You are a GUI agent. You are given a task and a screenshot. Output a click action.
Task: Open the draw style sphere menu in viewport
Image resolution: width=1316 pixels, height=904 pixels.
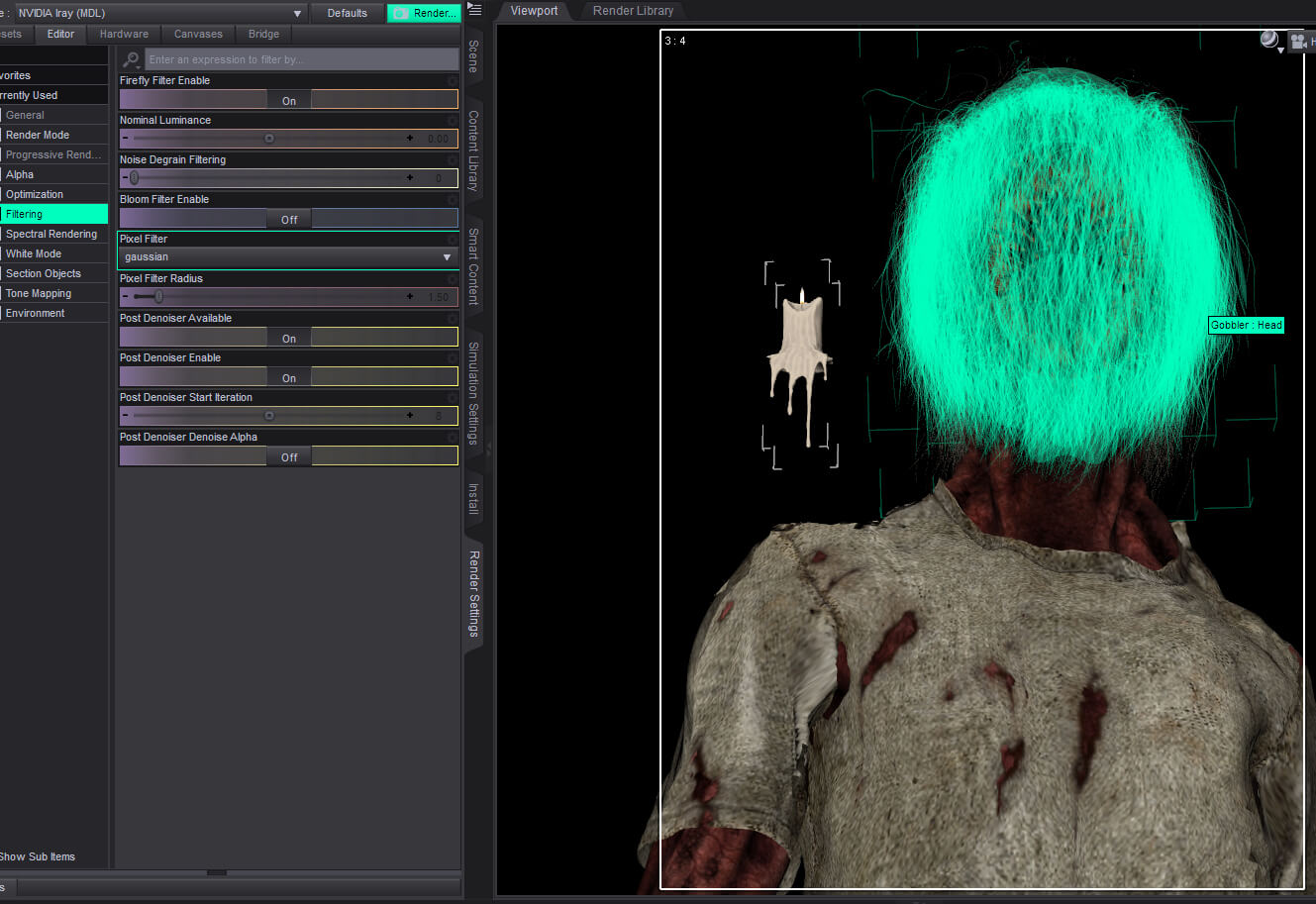point(1270,41)
